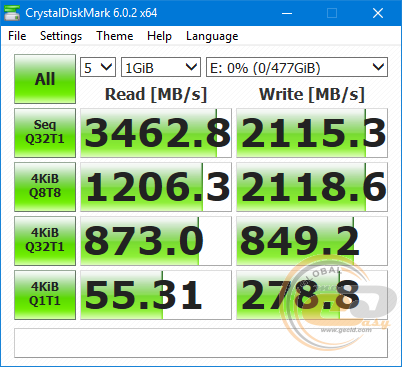
Task: Click the Read [MB/s] column header
Action: click(156, 94)
